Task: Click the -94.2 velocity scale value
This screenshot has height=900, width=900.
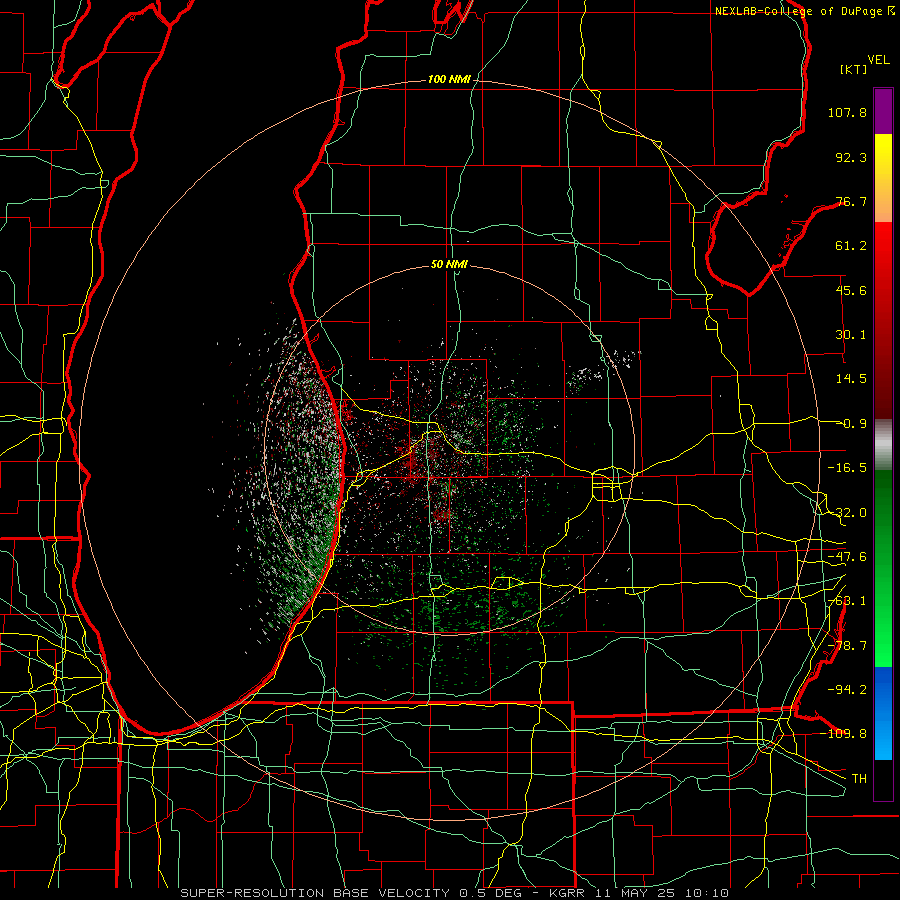Action: pyautogui.click(x=847, y=689)
